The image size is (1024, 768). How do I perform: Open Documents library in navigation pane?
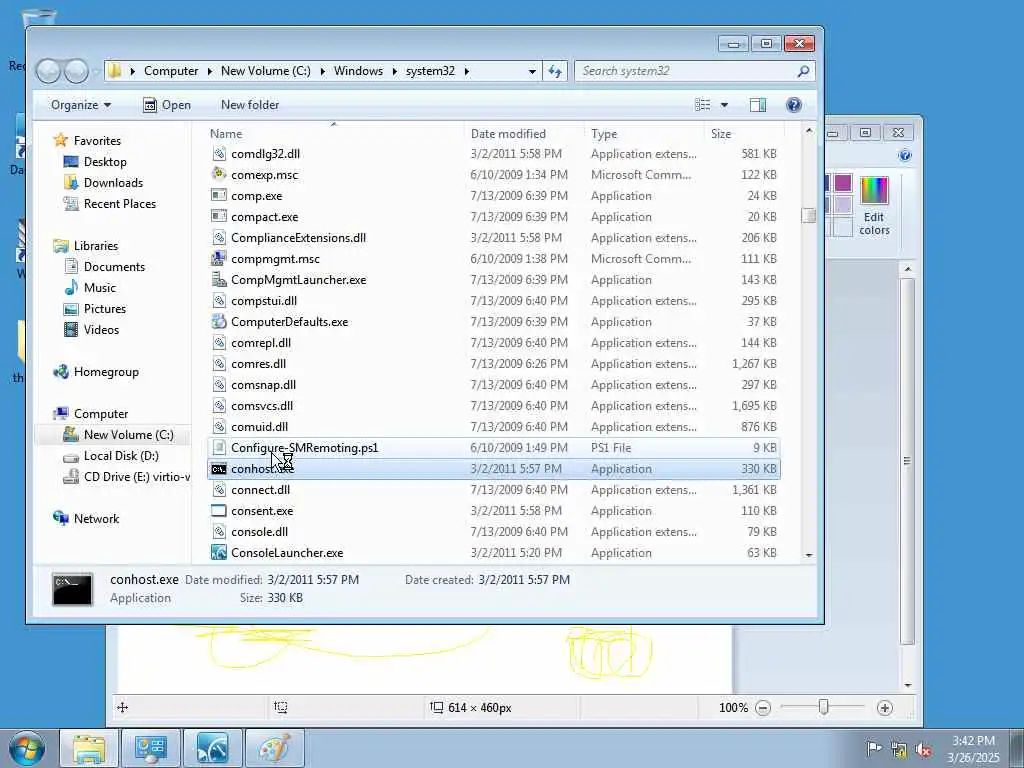tap(114, 266)
